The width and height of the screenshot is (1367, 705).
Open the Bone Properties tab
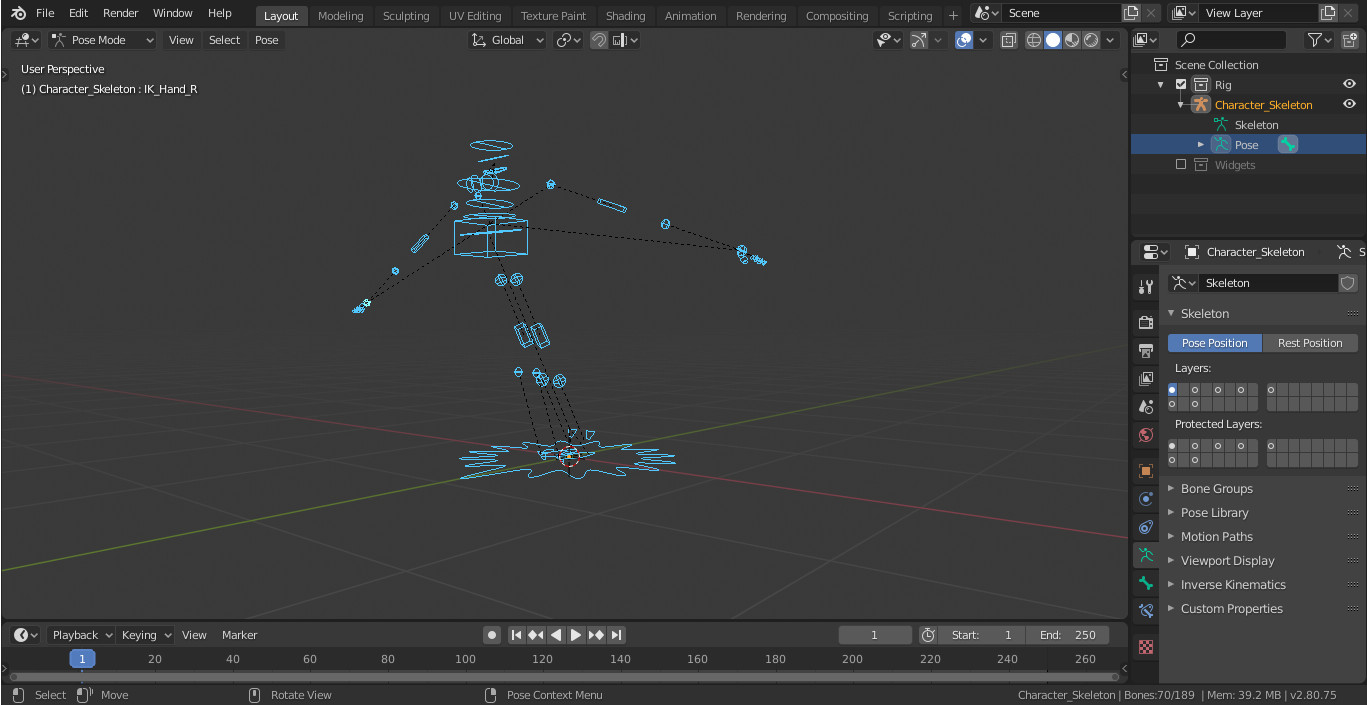click(x=1145, y=583)
